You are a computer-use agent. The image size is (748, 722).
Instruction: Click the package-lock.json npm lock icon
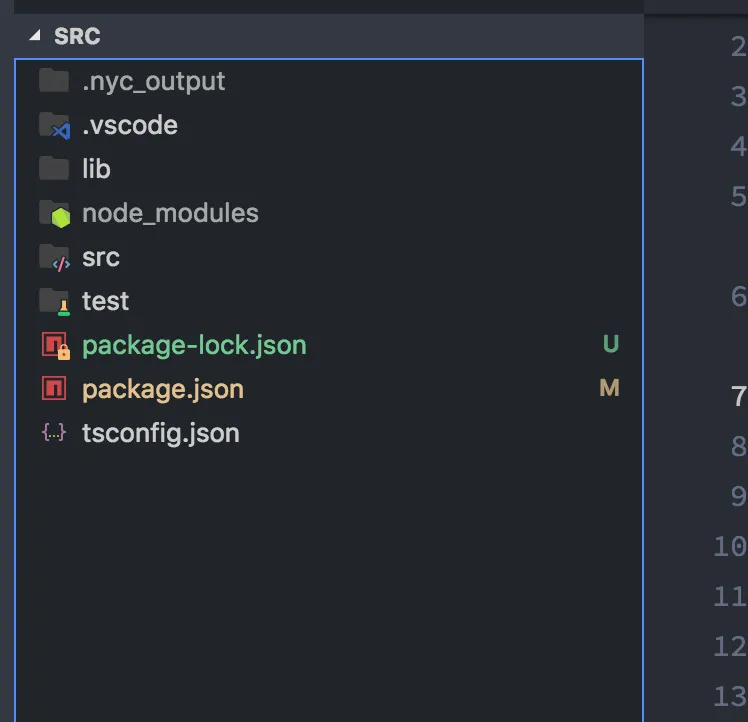54,346
